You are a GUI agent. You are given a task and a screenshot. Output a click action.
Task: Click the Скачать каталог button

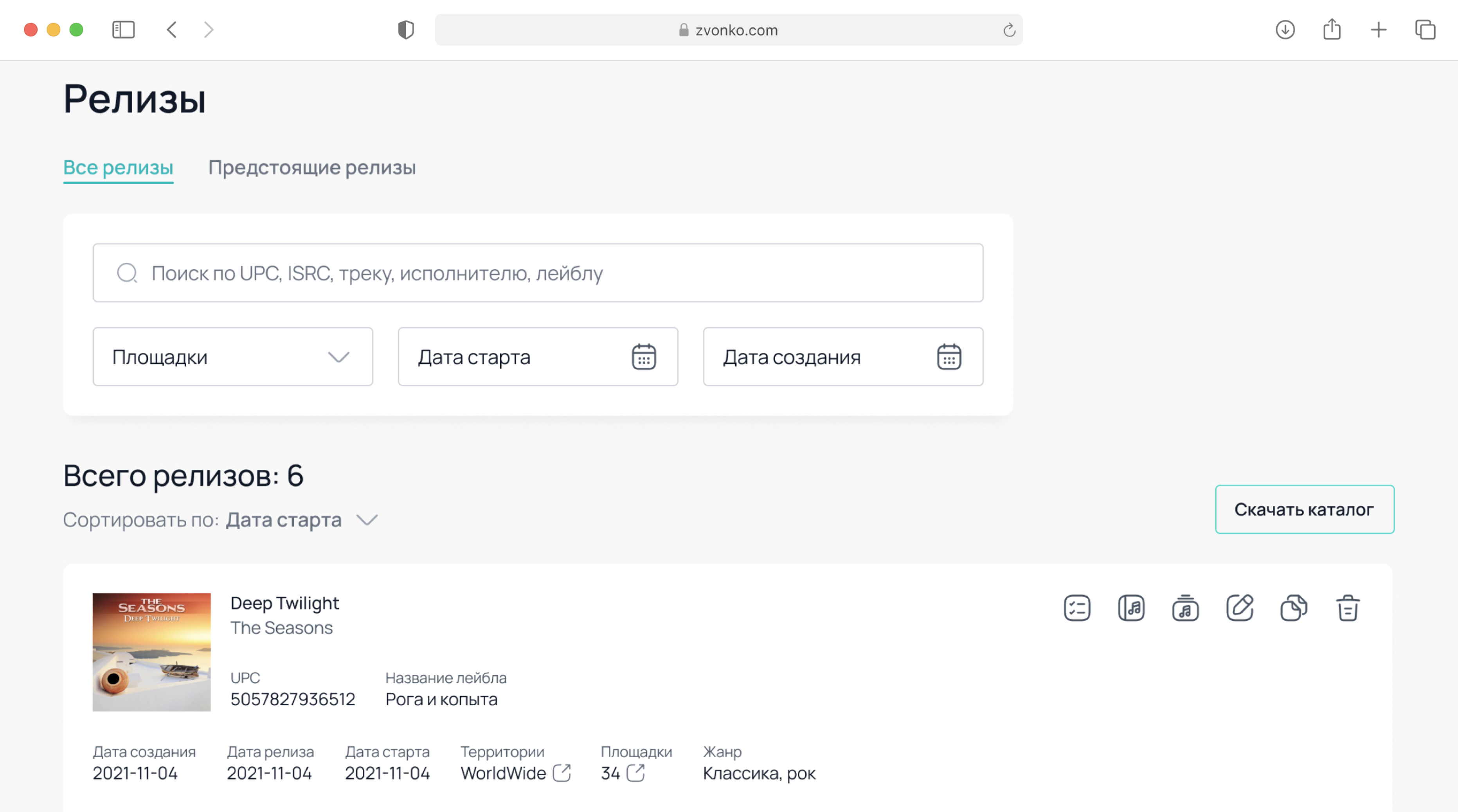[1304, 509]
